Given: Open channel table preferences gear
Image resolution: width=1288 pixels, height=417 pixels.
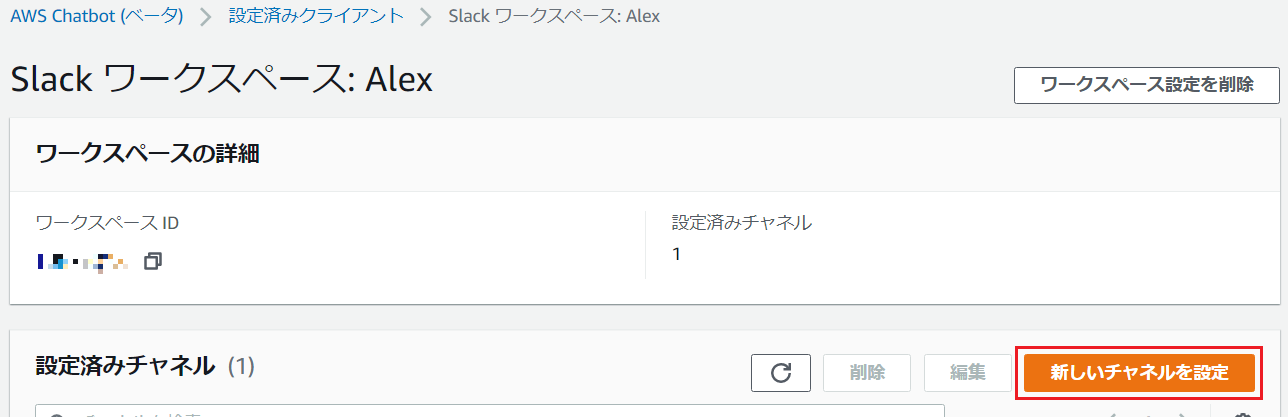Looking at the screenshot, I should (1242, 413).
